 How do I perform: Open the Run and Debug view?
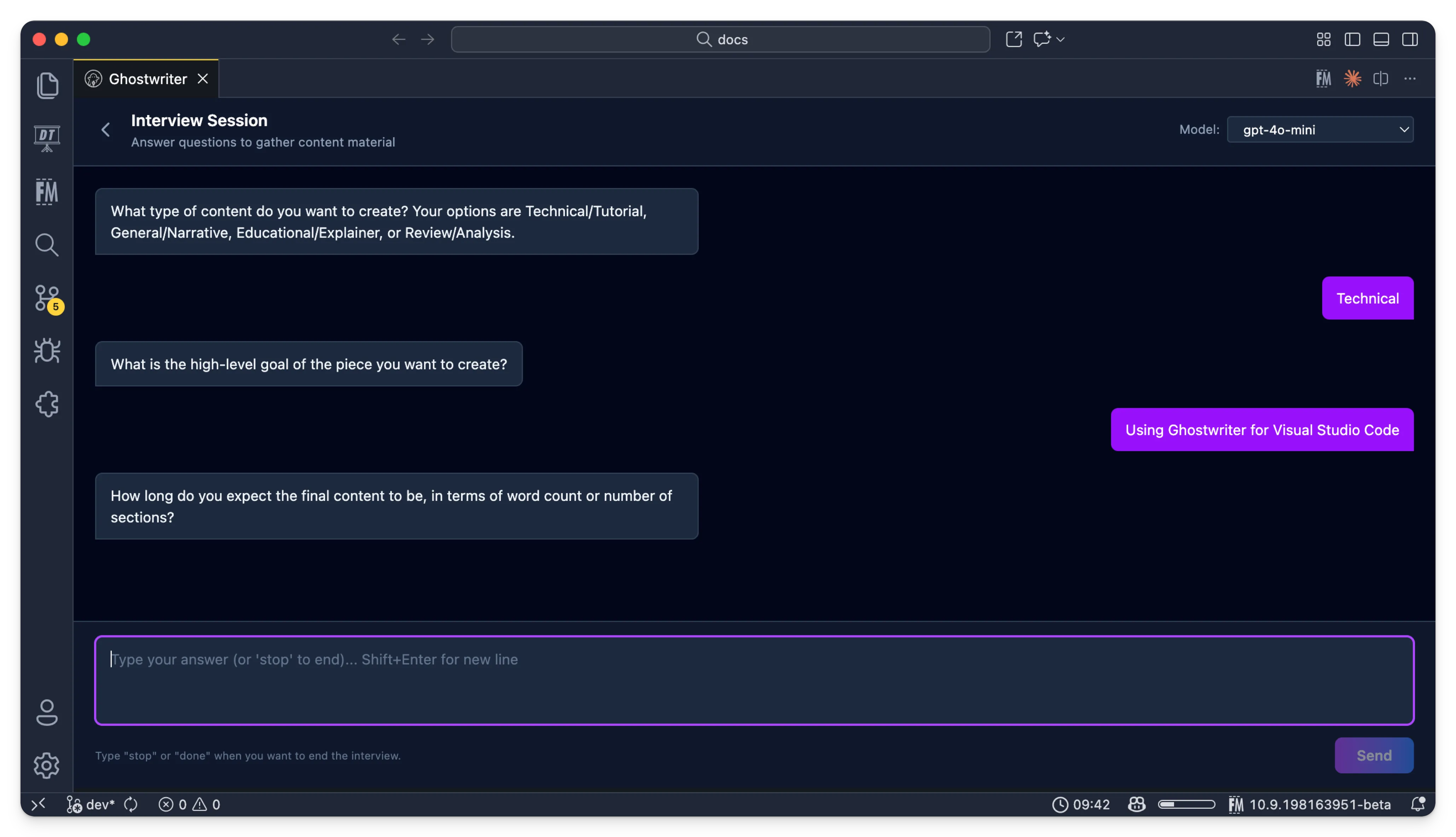47,350
